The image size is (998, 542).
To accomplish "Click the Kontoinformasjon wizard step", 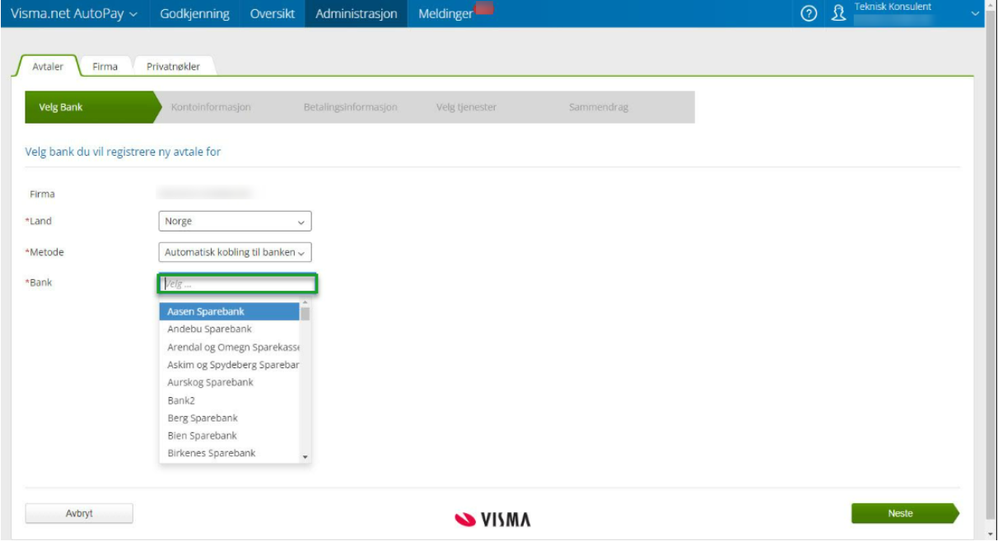I will [211, 107].
